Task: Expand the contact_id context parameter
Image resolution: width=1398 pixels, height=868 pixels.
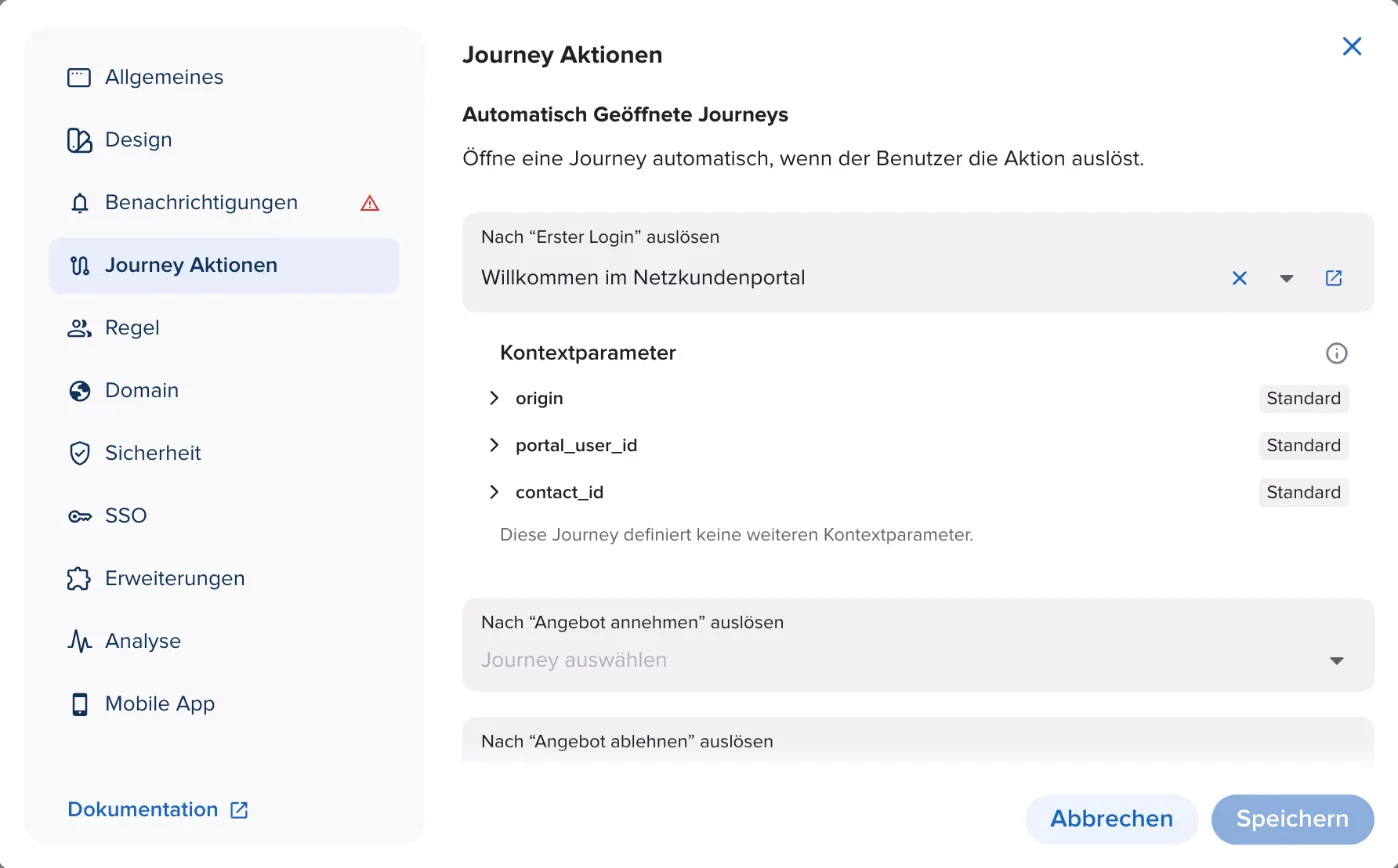Action: tap(494, 492)
